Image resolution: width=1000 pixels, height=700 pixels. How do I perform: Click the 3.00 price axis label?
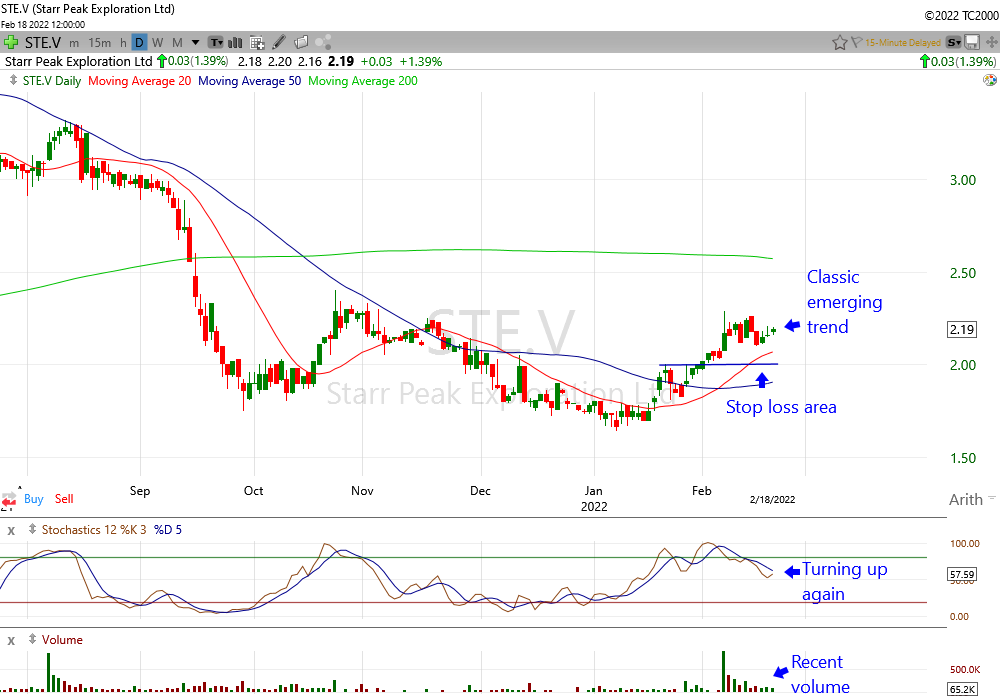[x=962, y=180]
